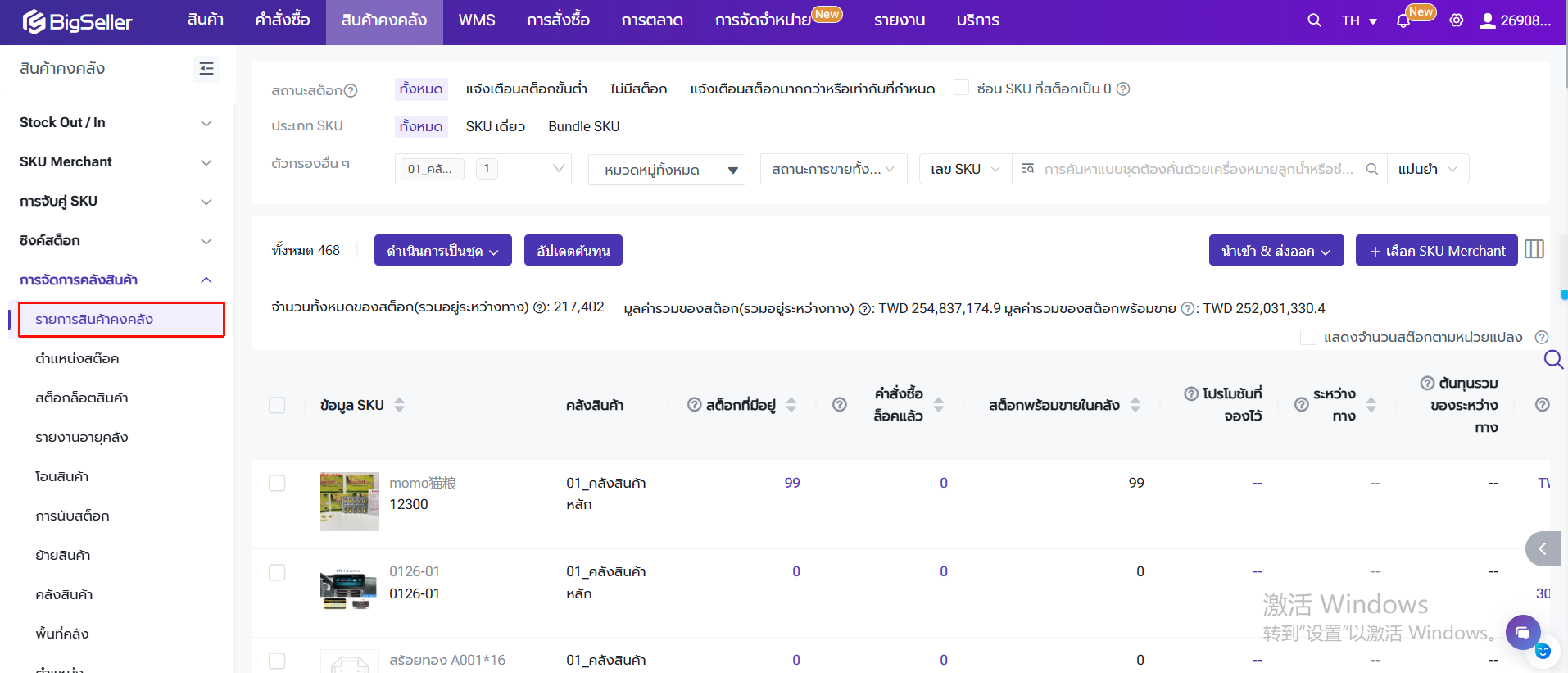Click the search magnifier icon in top bar

click(x=1314, y=20)
